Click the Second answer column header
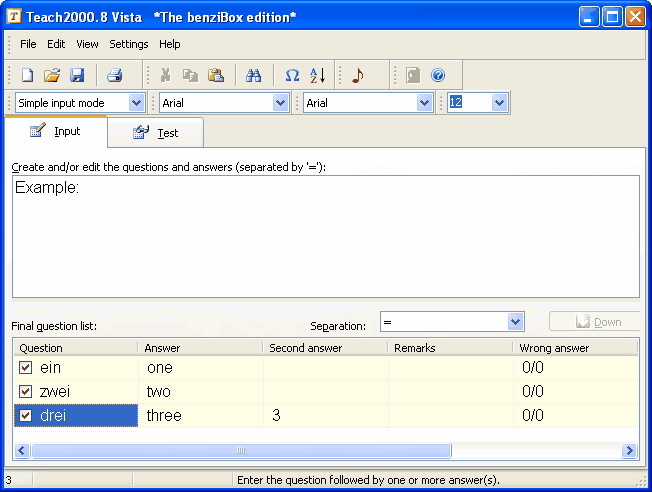 tap(325, 348)
